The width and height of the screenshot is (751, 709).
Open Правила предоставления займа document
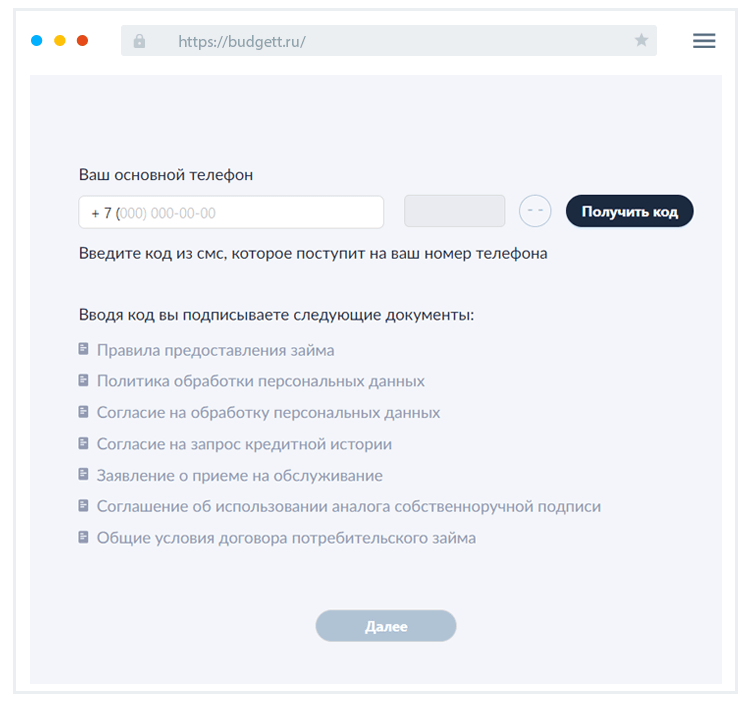[215, 351]
